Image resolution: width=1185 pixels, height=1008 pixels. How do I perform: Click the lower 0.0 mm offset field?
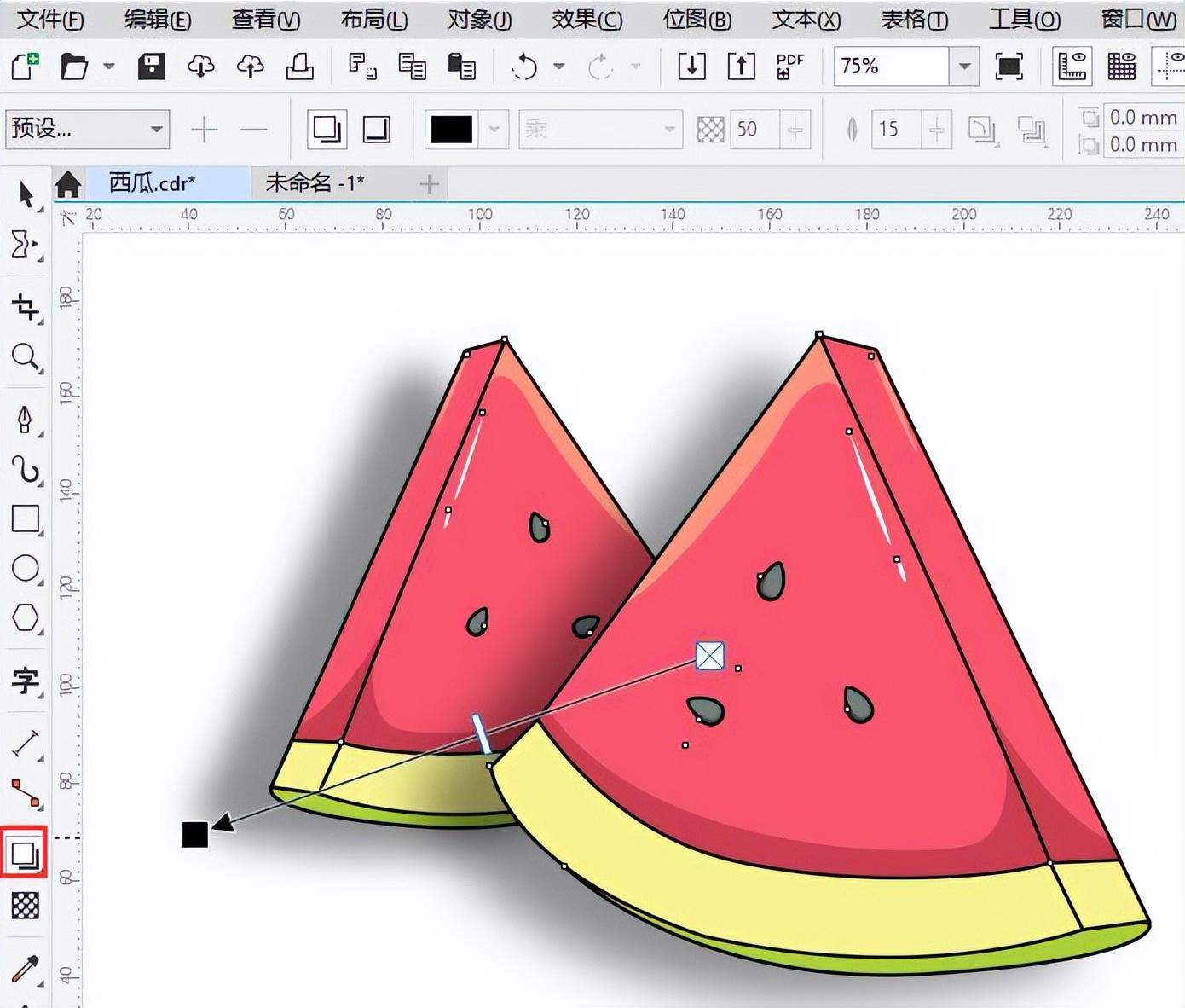pos(1143,144)
